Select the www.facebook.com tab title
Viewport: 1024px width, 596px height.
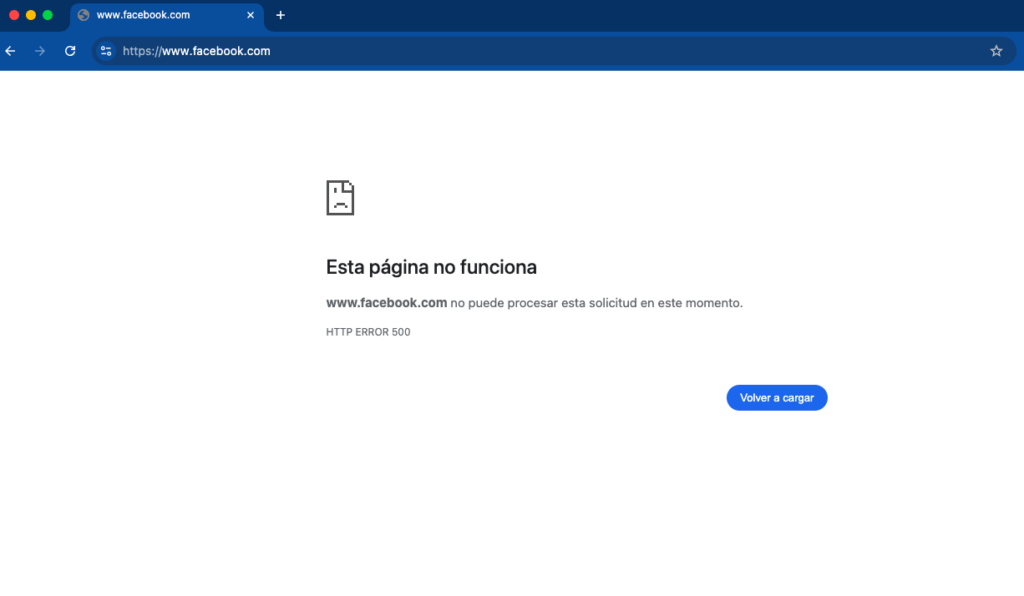tap(143, 15)
